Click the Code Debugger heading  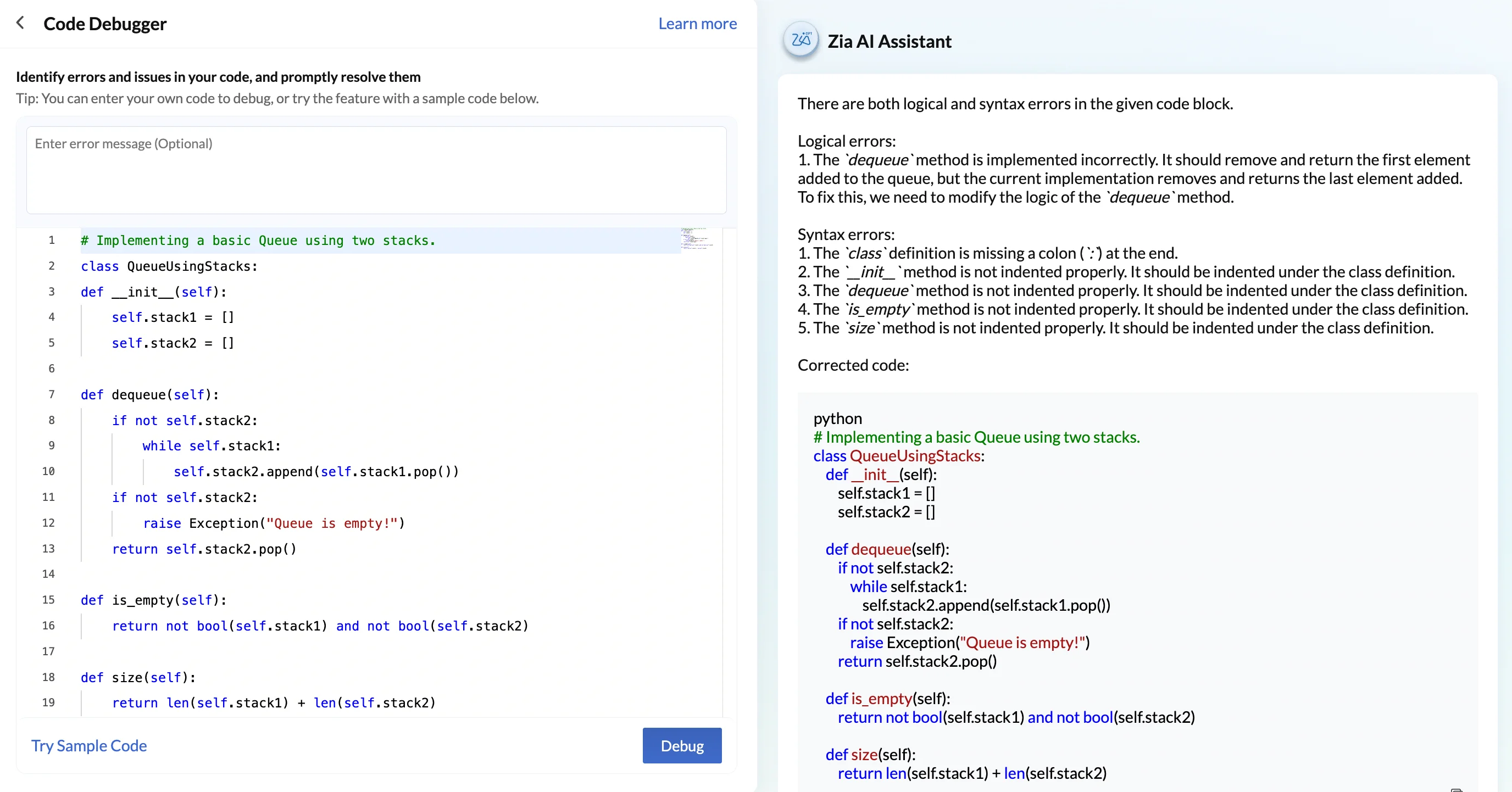tap(105, 24)
